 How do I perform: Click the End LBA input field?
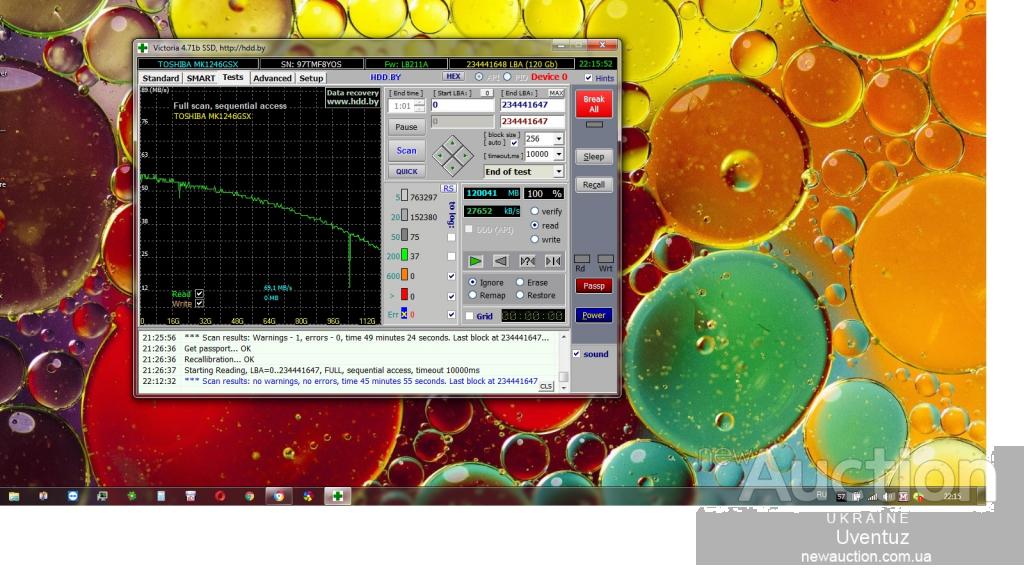pyautogui.click(x=532, y=105)
